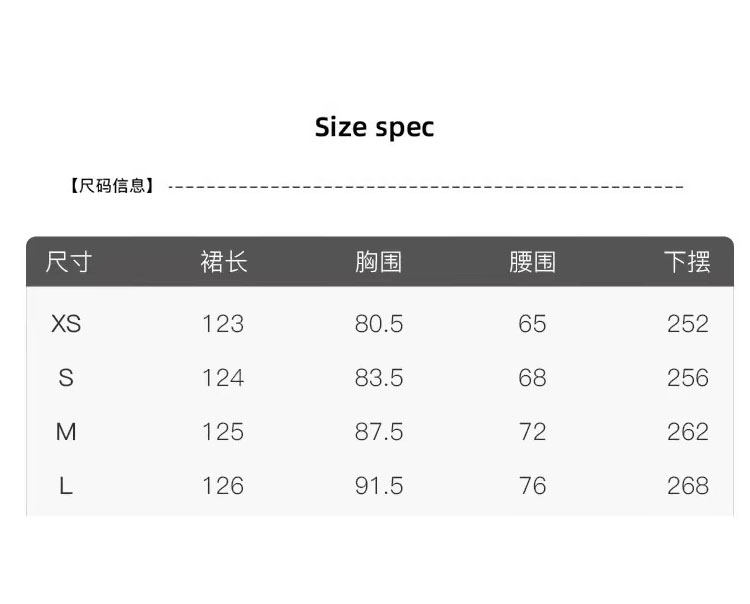750x604 pixels.
Task: Select the M size row label
Action: (x=66, y=432)
